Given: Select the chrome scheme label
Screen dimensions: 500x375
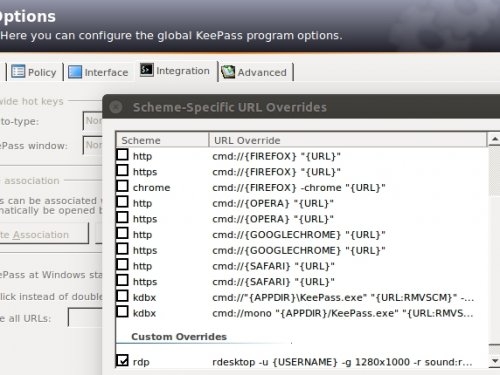Looking at the screenshot, I should pos(151,188).
